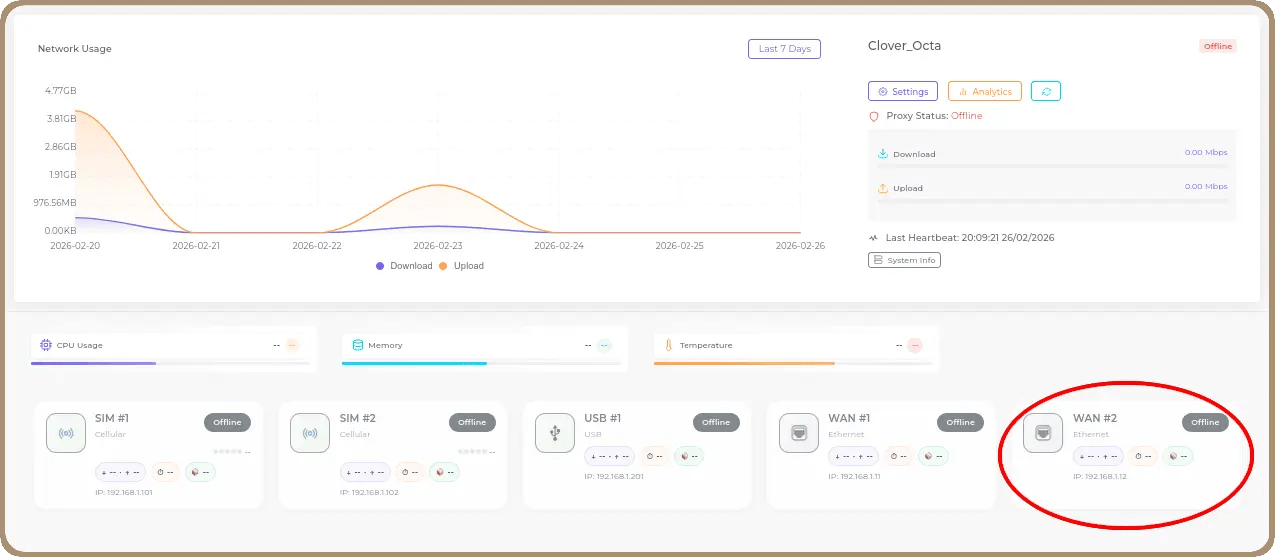Viewport: 1275px width, 557px height.
Task: Click the 4.77GB label on chart axis
Action: pyautogui.click(x=60, y=91)
